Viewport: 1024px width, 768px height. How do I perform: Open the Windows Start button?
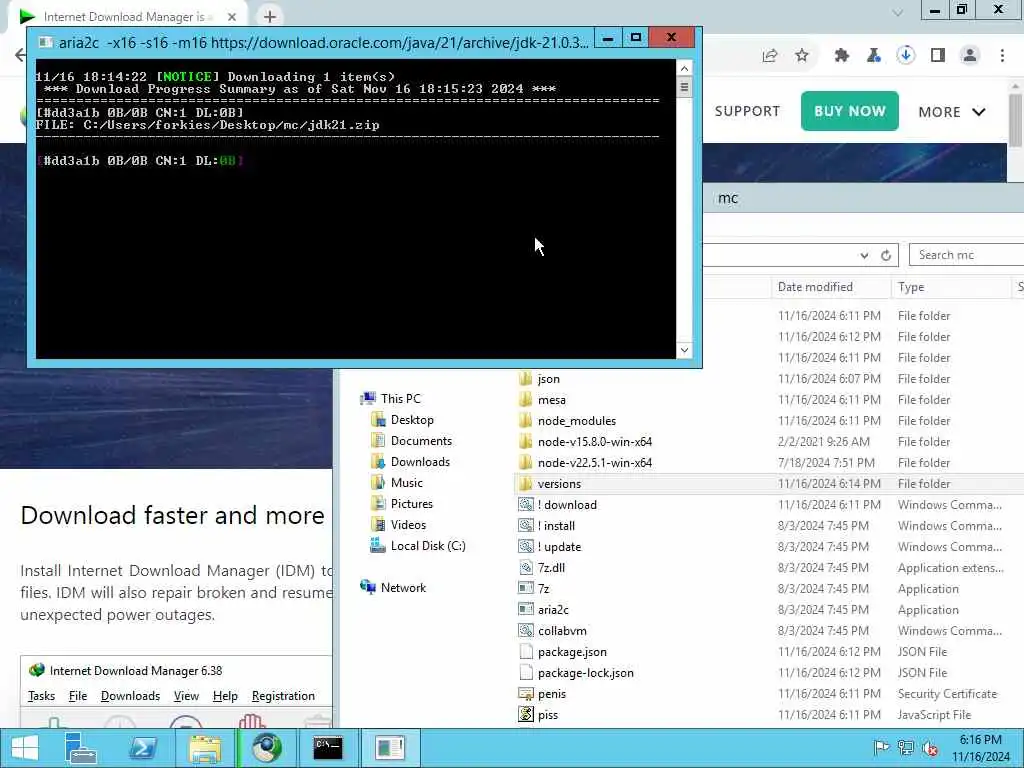point(25,748)
